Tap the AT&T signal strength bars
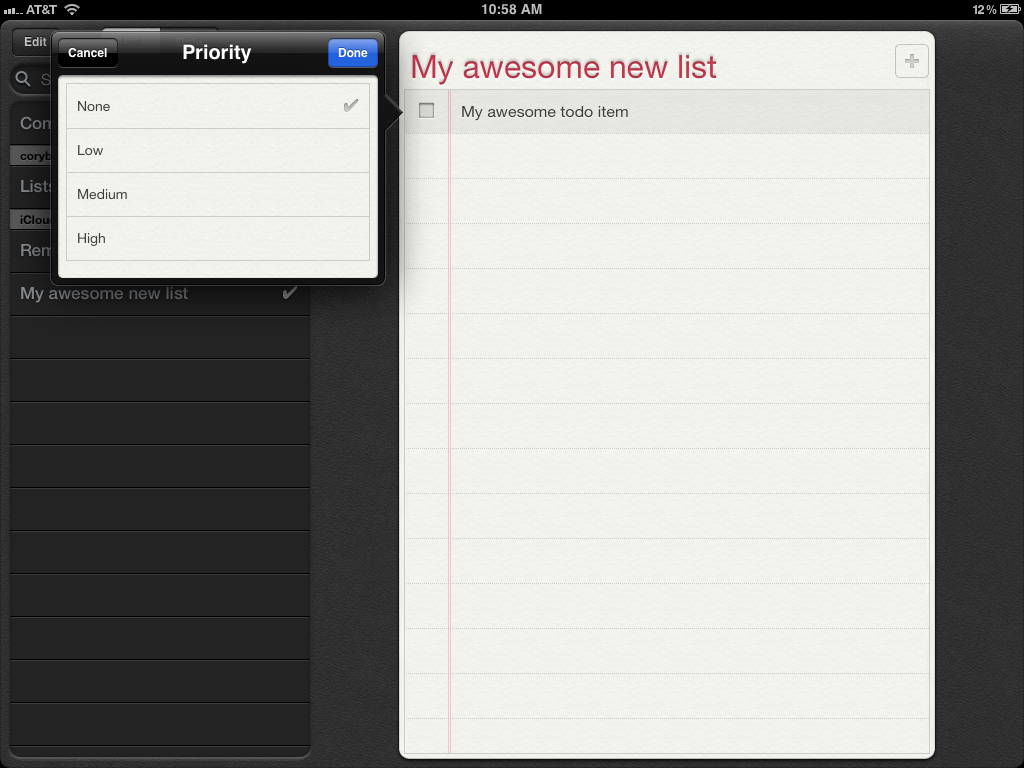Screen dimensions: 1024x768 [11, 9]
